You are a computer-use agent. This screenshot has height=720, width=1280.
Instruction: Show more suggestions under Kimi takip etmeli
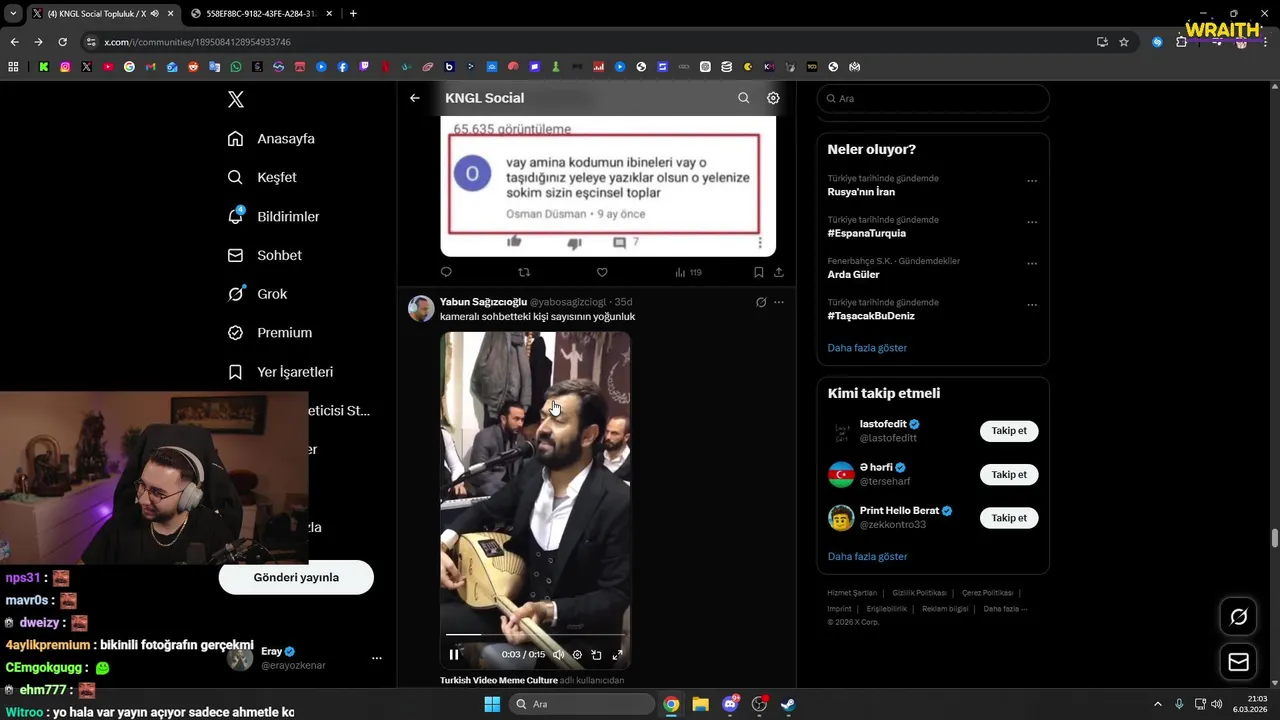(x=867, y=556)
